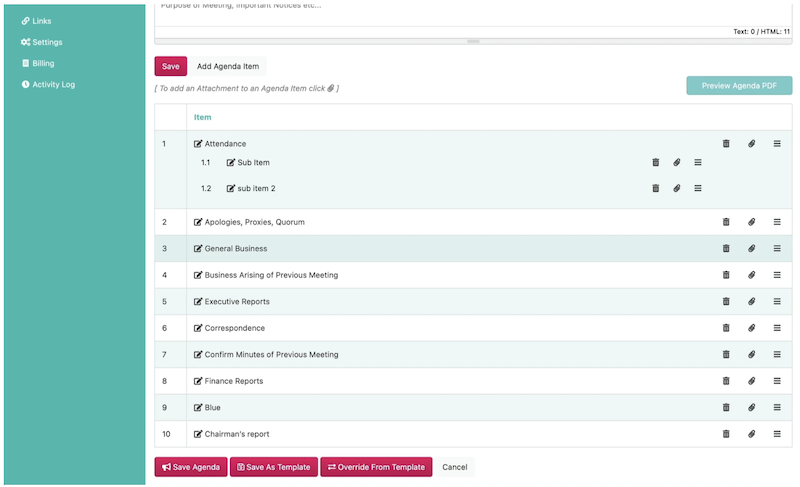Screen dimensions: 800x487
Task: Open Preview Agenda PDF
Action: click(x=739, y=86)
